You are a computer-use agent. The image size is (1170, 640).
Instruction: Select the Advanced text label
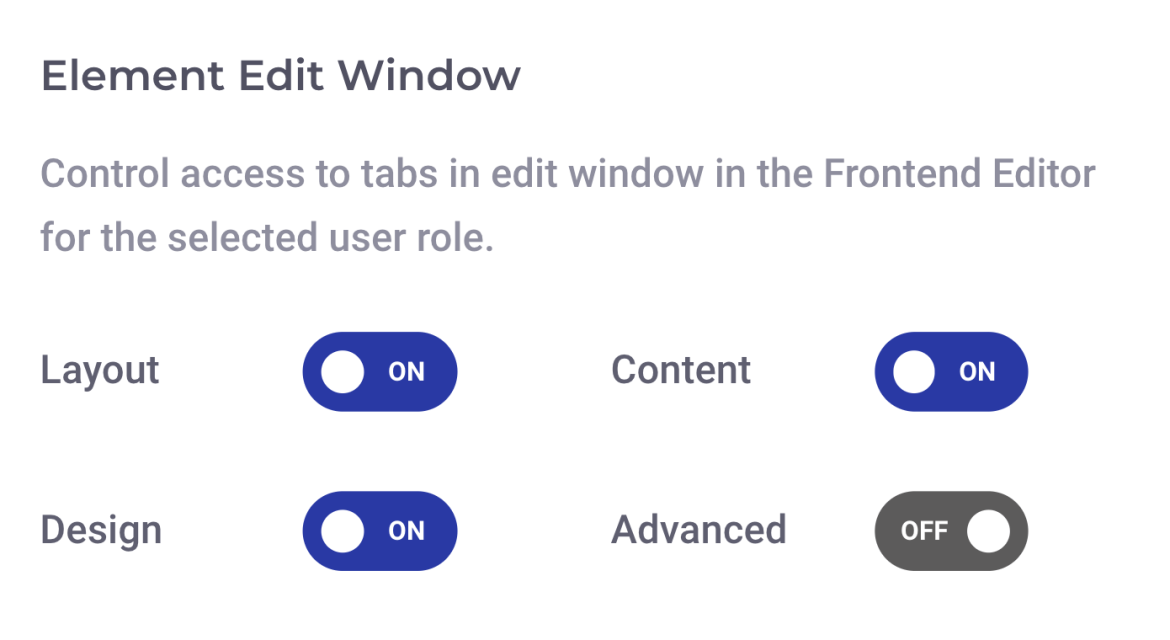(x=698, y=530)
